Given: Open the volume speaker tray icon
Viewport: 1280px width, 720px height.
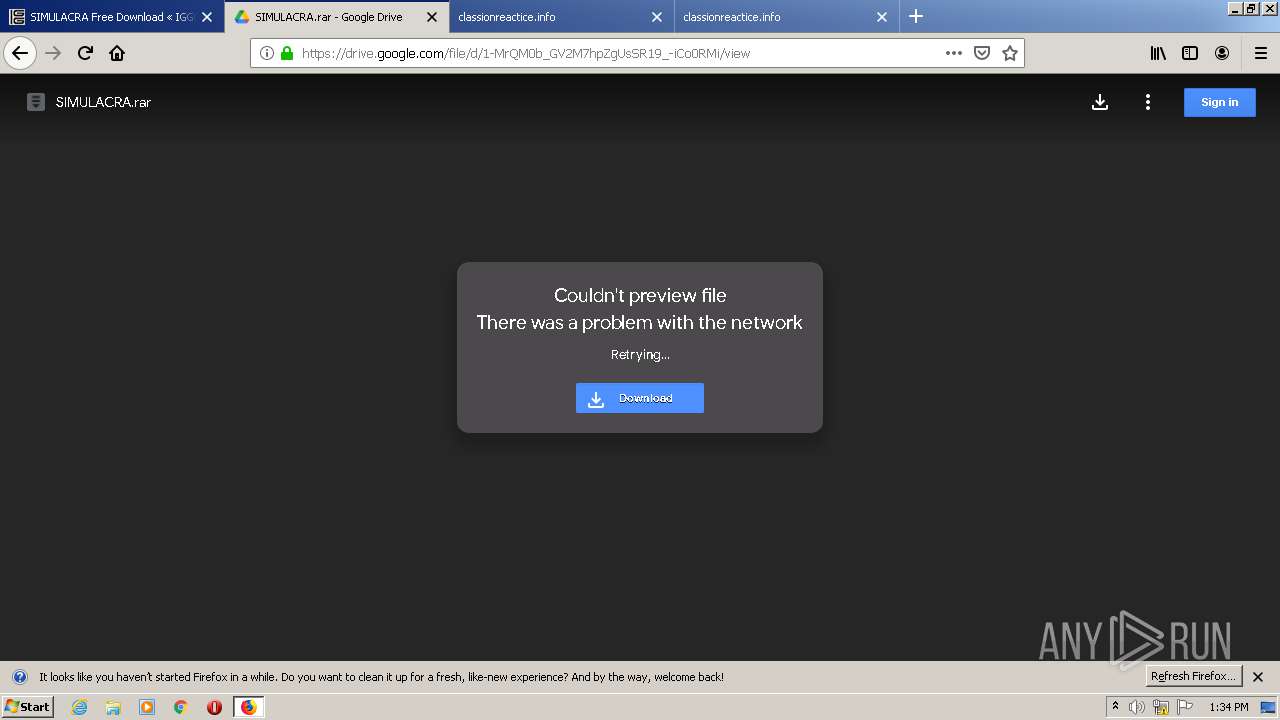Looking at the screenshot, I should (x=1137, y=707).
